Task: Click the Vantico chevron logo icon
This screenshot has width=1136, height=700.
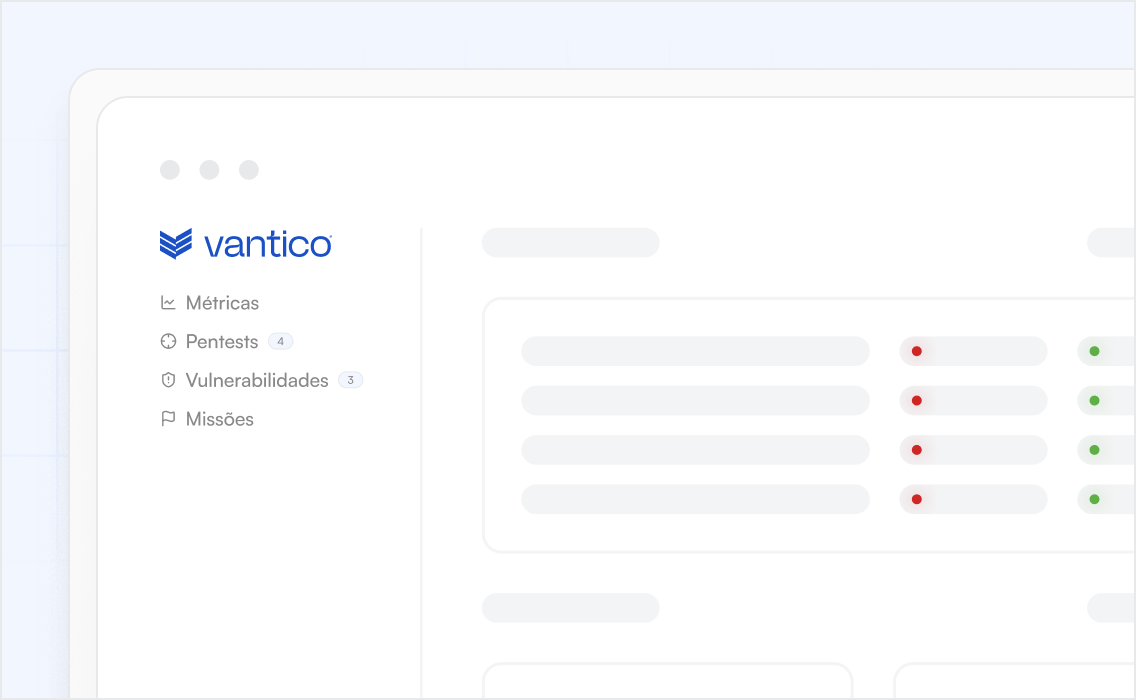Action: point(174,242)
